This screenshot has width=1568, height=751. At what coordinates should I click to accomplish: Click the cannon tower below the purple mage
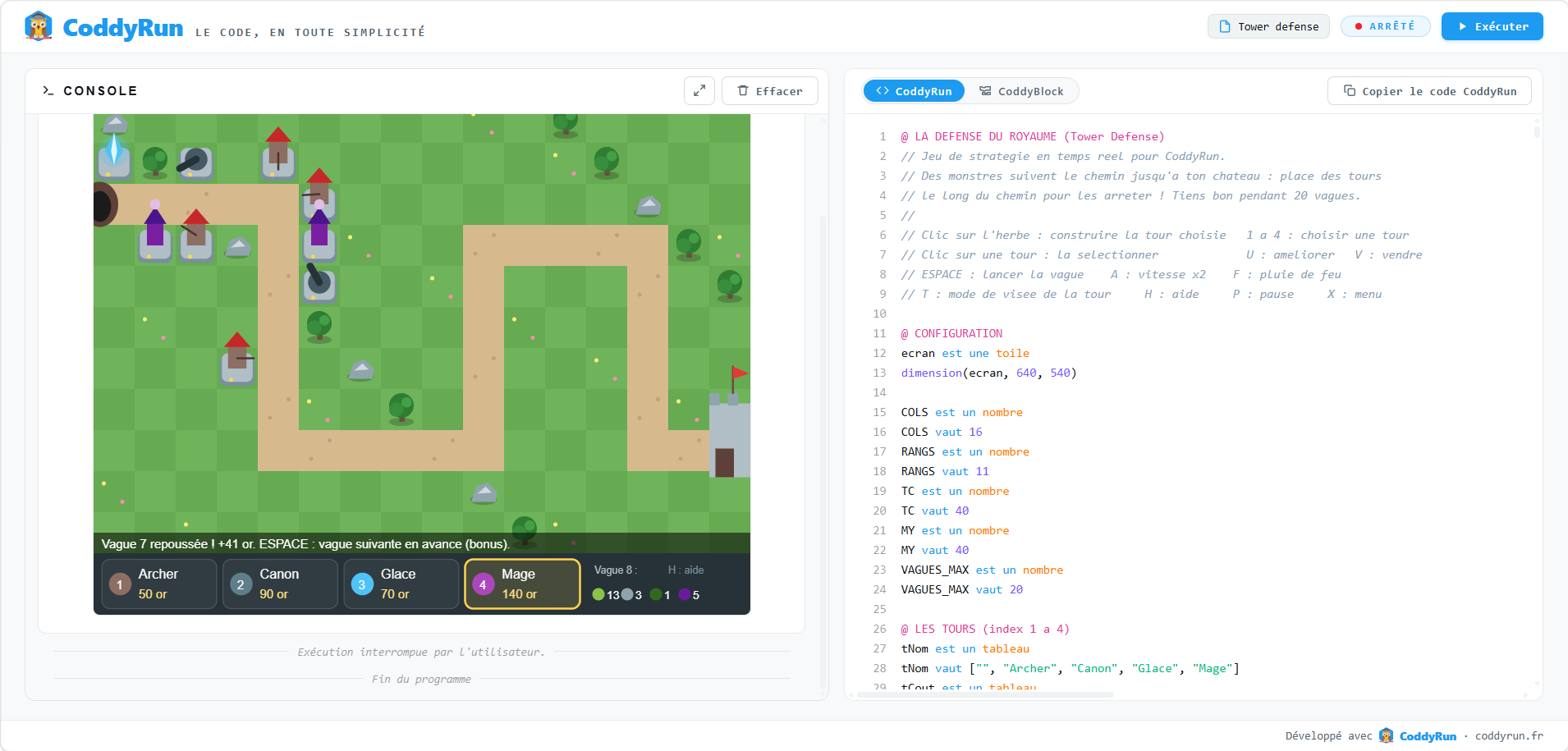tap(319, 283)
